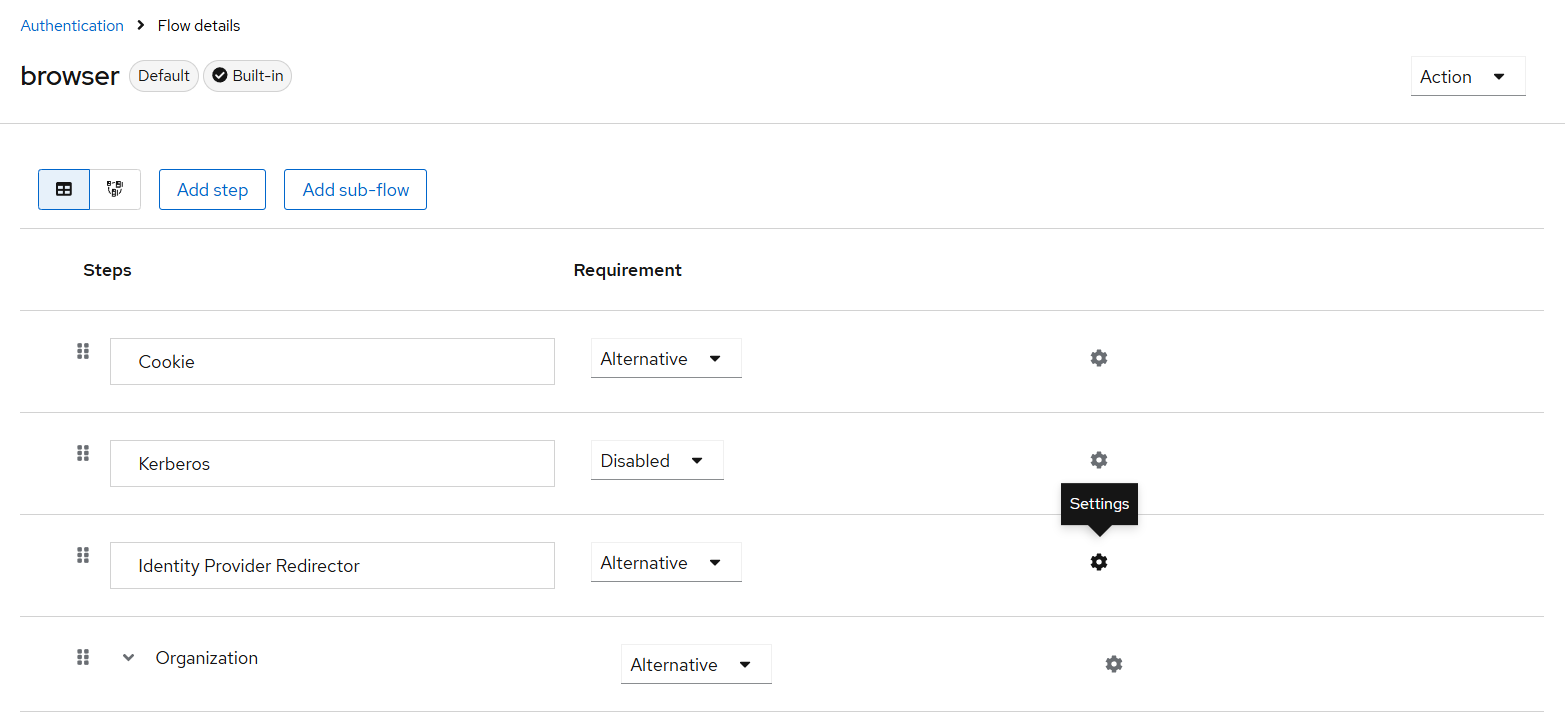This screenshot has width=1565, height=725.
Task: Select the Cookie step name box
Action: tap(332, 361)
